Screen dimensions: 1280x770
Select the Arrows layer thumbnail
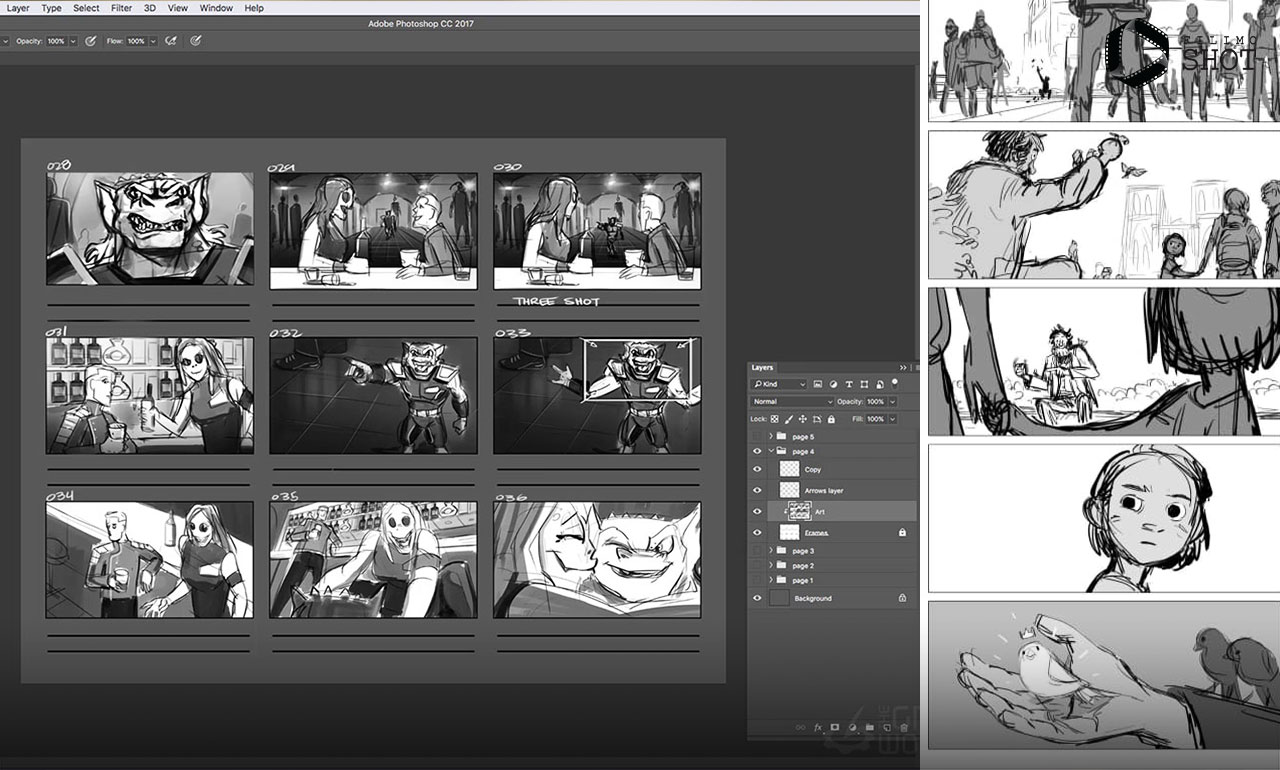coord(790,490)
